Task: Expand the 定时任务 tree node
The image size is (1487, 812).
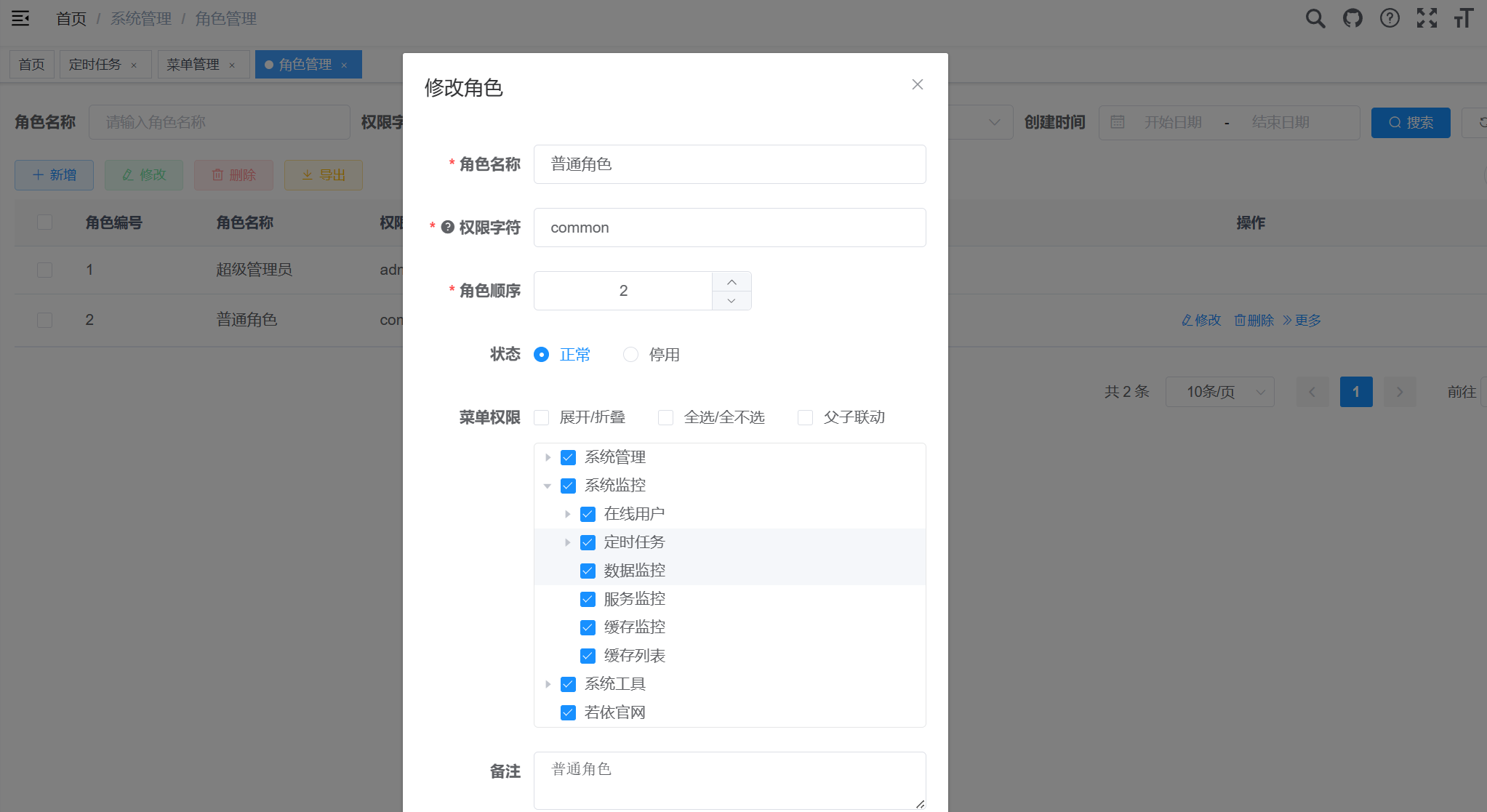Action: (x=568, y=542)
